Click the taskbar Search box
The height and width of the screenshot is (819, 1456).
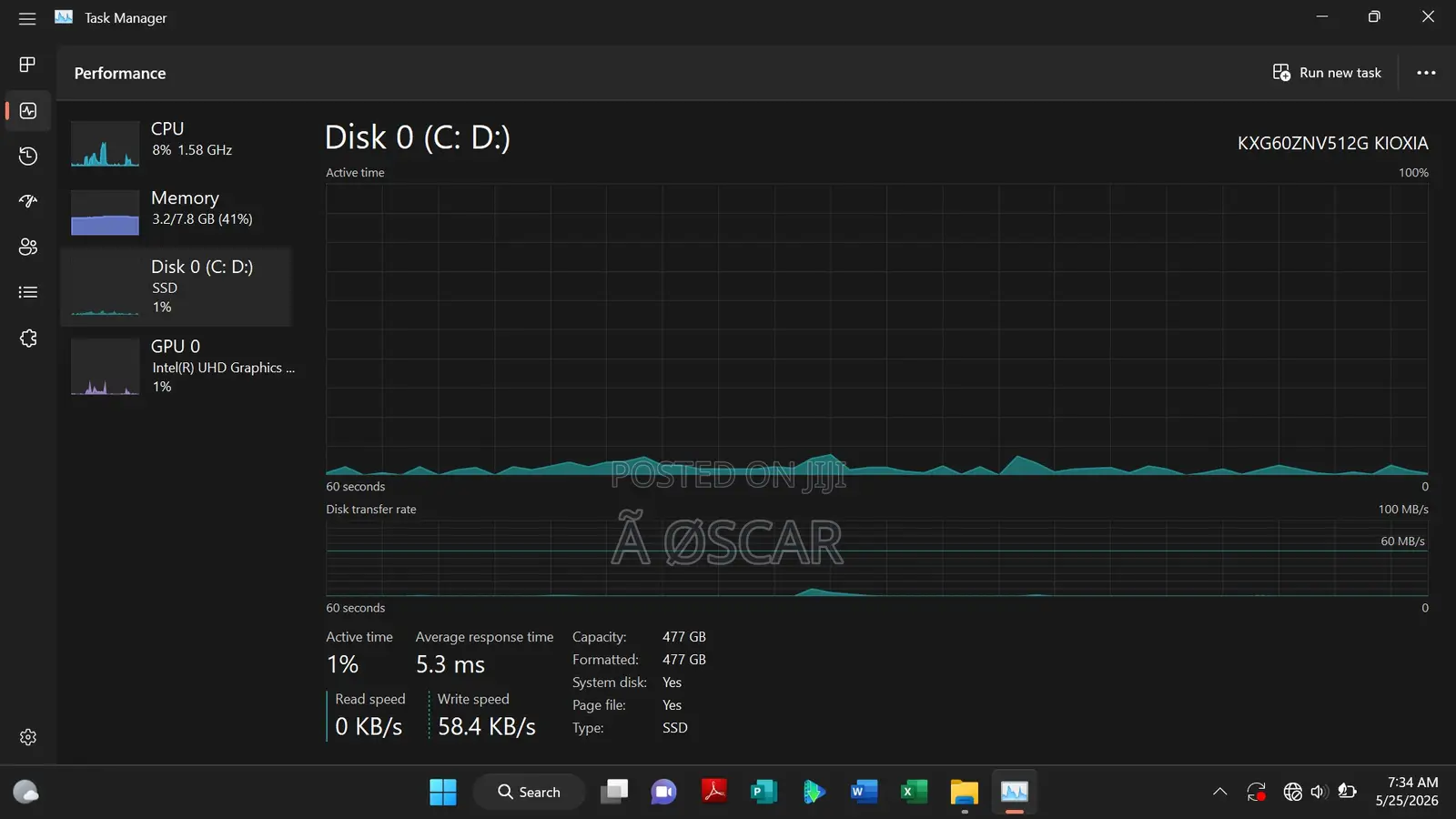(x=529, y=792)
